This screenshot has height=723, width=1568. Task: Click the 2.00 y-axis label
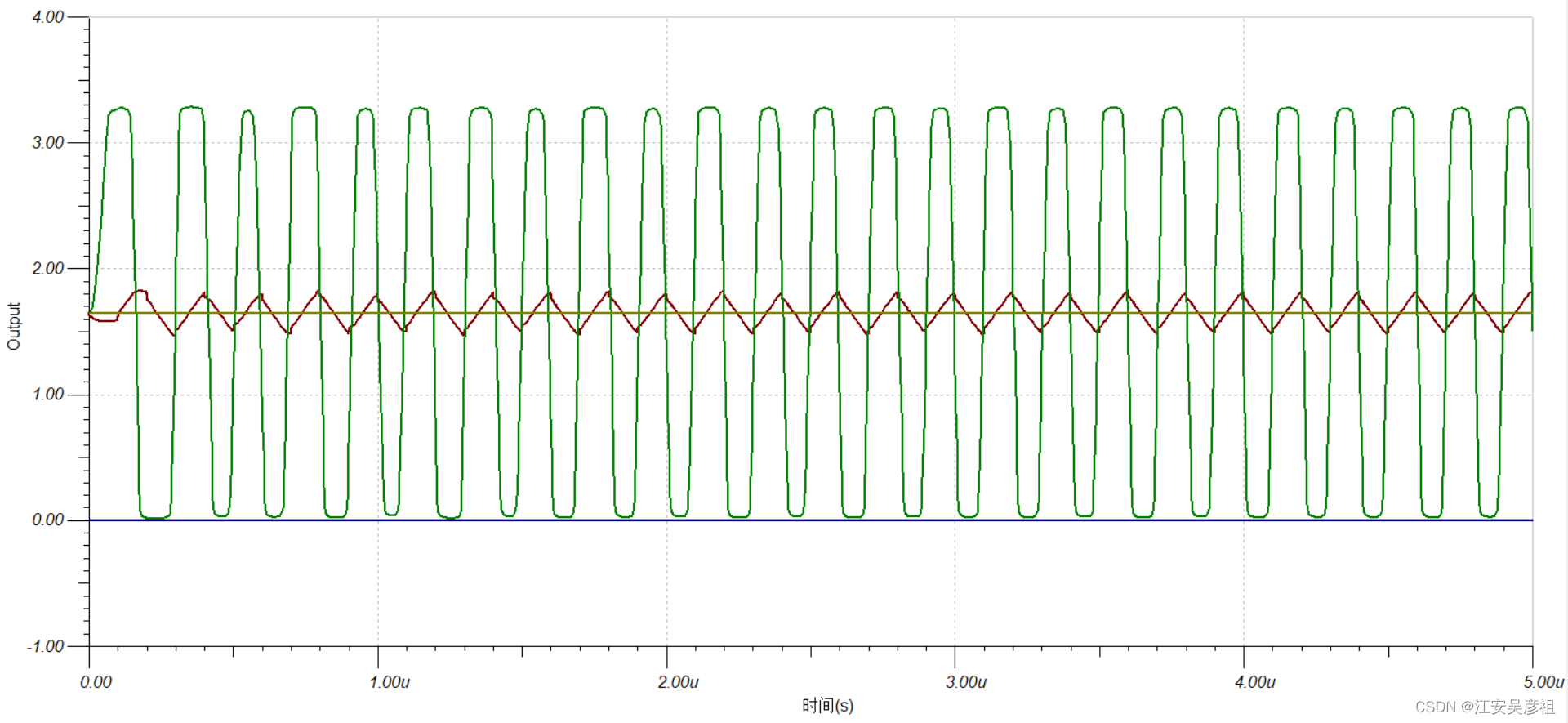[47, 269]
